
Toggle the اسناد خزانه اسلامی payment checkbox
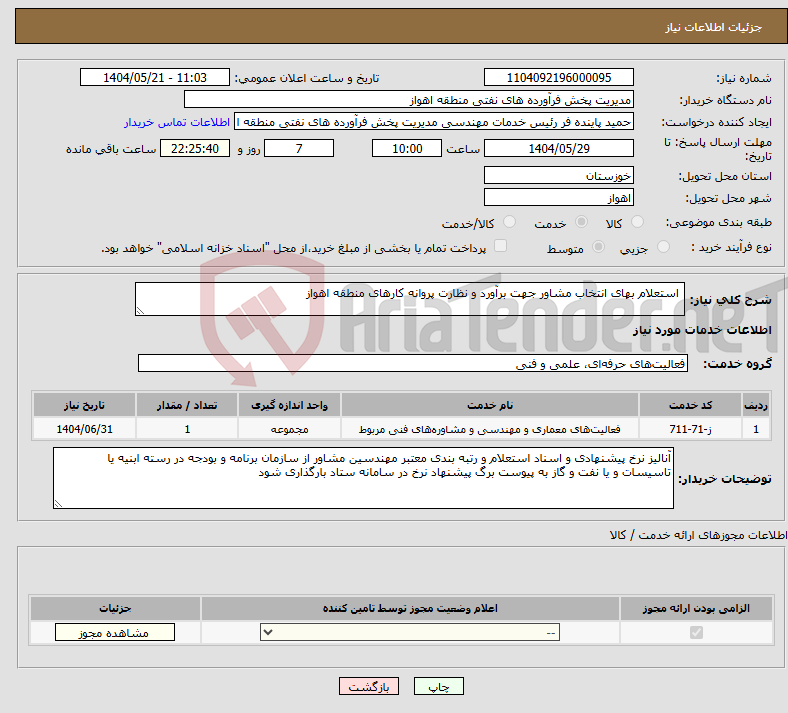pyautogui.click(x=501, y=246)
